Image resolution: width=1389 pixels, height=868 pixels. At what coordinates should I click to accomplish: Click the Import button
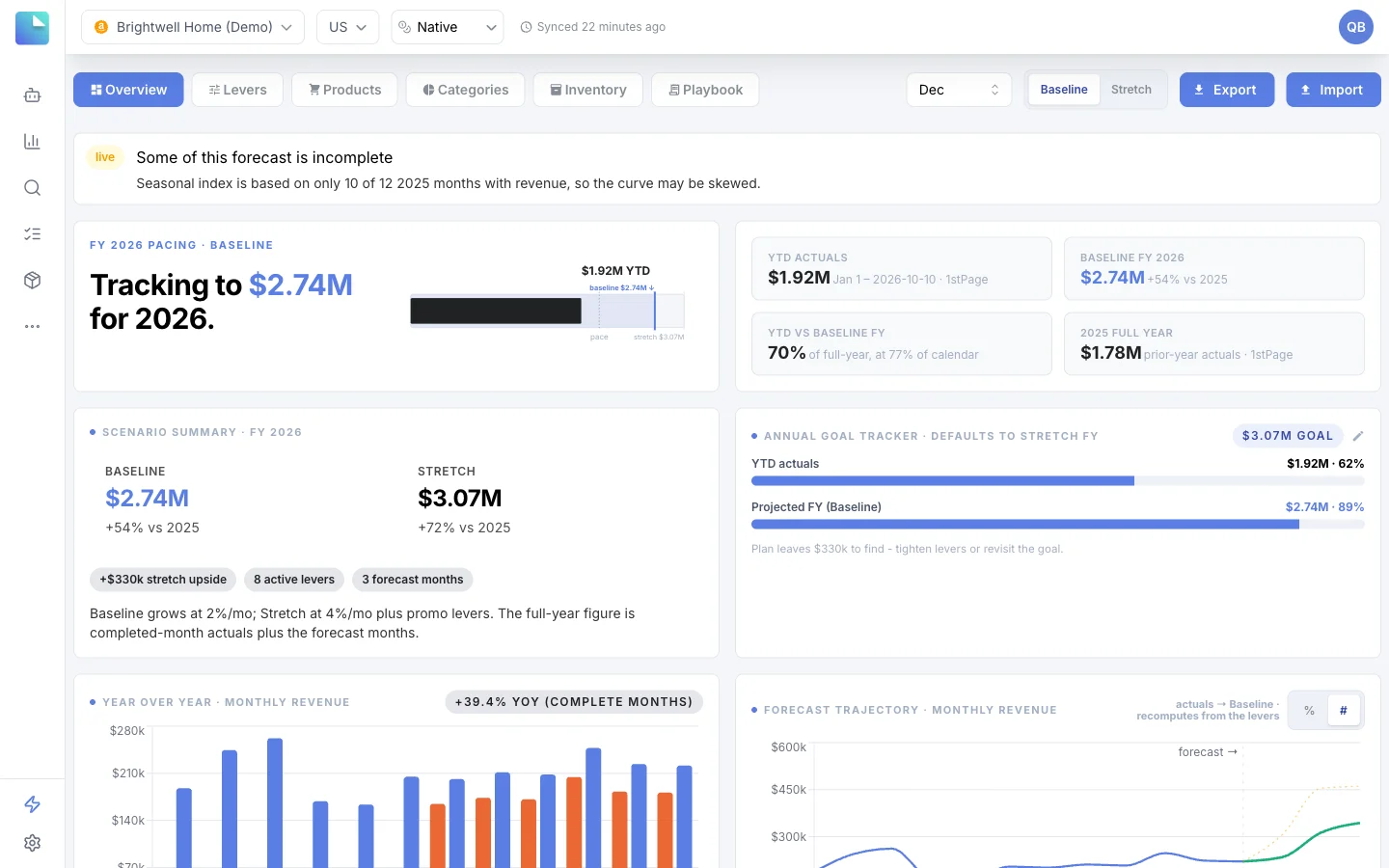1333,90
